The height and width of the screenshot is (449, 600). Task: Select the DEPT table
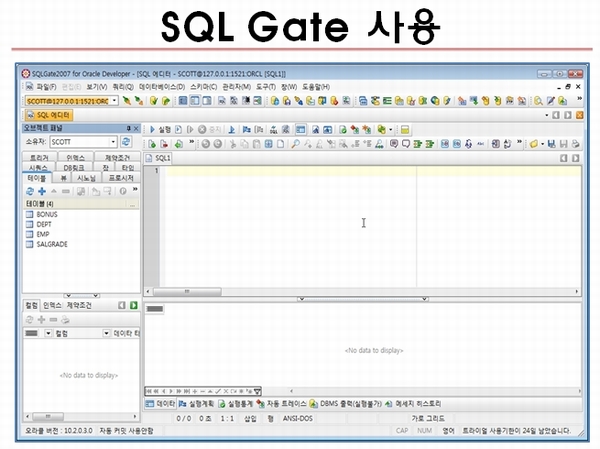tap(44, 224)
